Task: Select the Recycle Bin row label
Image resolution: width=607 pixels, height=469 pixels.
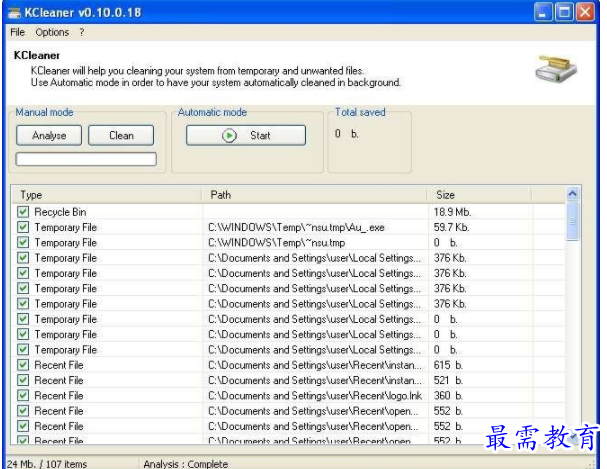Action: click(x=60, y=212)
